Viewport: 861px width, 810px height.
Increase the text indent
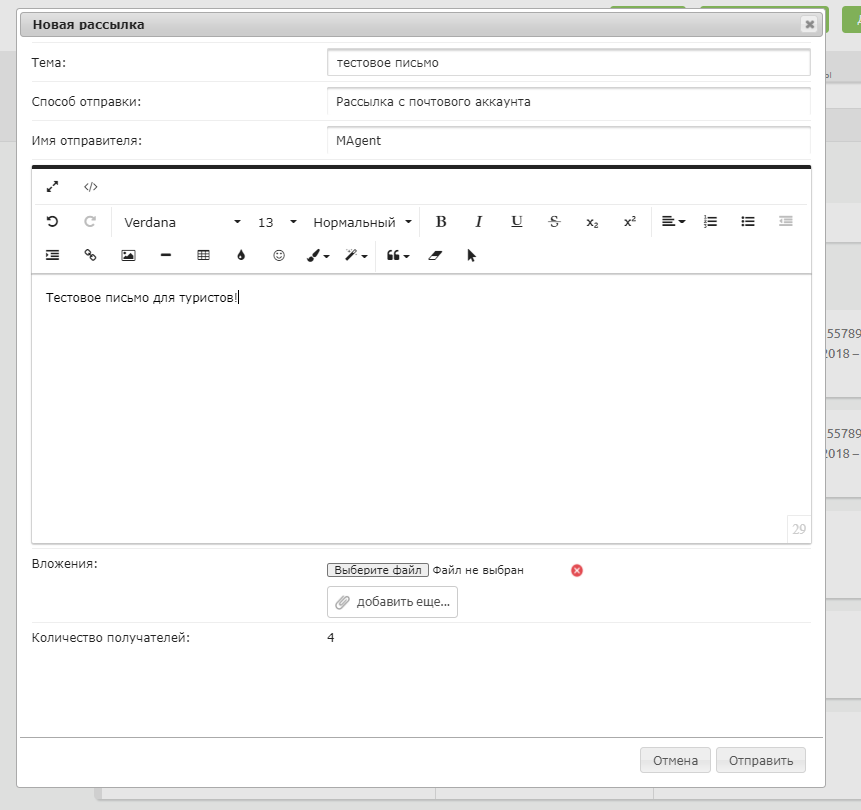tap(52, 255)
